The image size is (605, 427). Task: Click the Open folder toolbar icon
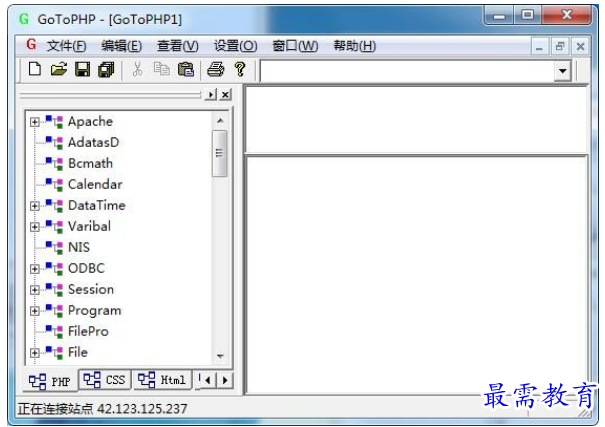click(x=59, y=69)
